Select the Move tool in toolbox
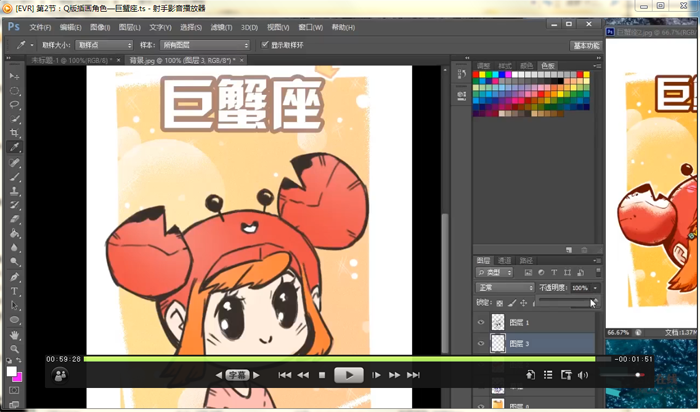 15,76
